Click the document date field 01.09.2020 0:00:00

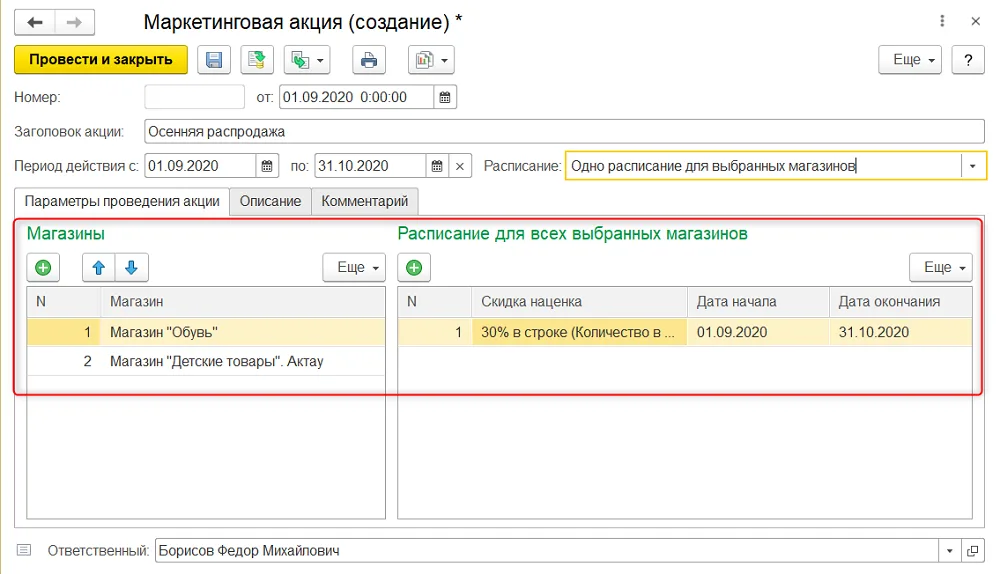click(357, 97)
